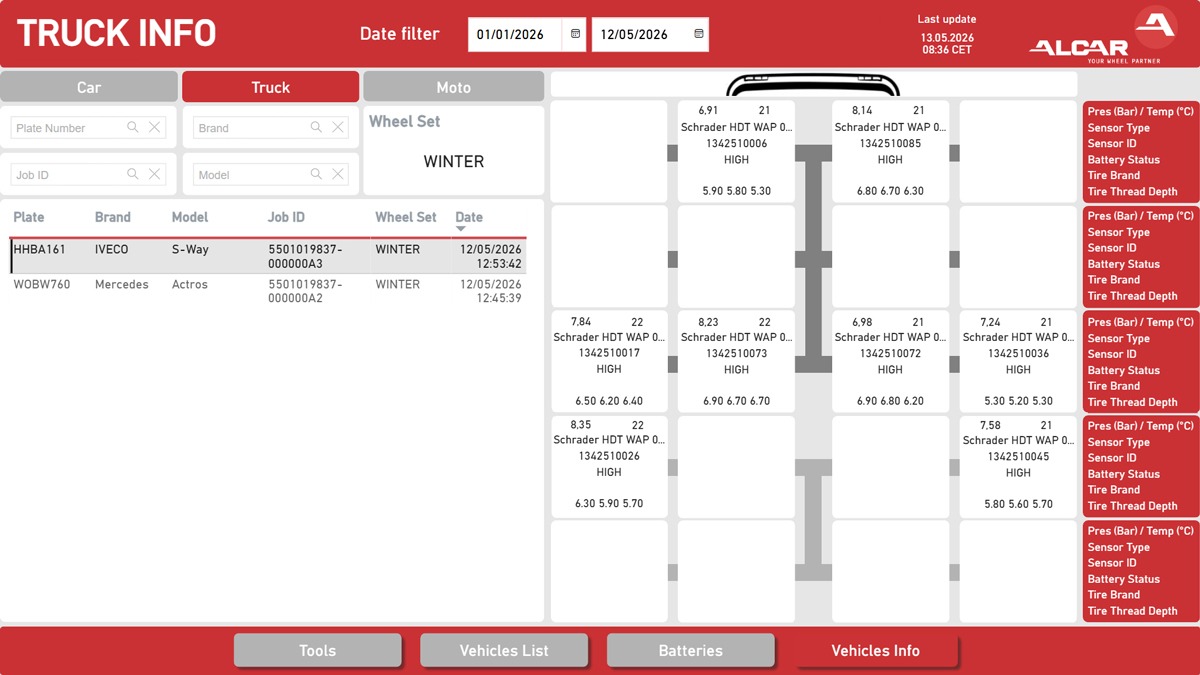
Task: Clear the Plate Number field with X icon
Action: [x=155, y=127]
